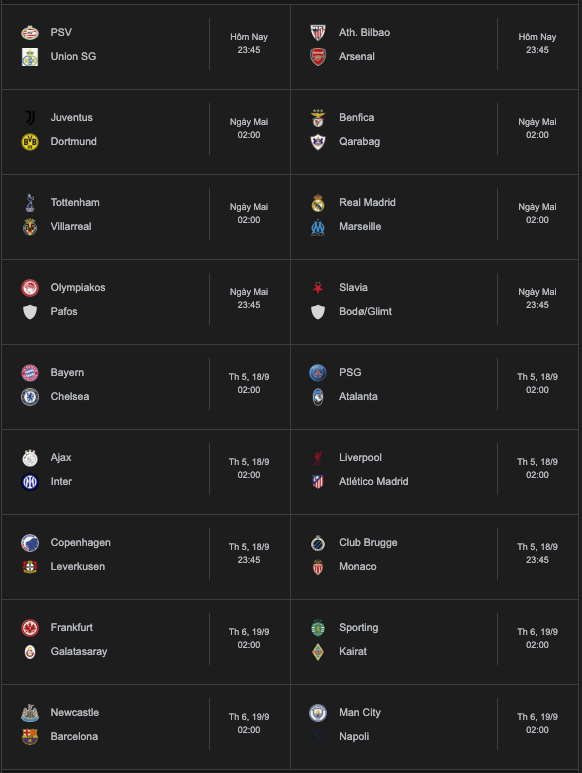This screenshot has height=773, width=582.
Task: Open the Leverkusen team link
Action: pos(78,566)
